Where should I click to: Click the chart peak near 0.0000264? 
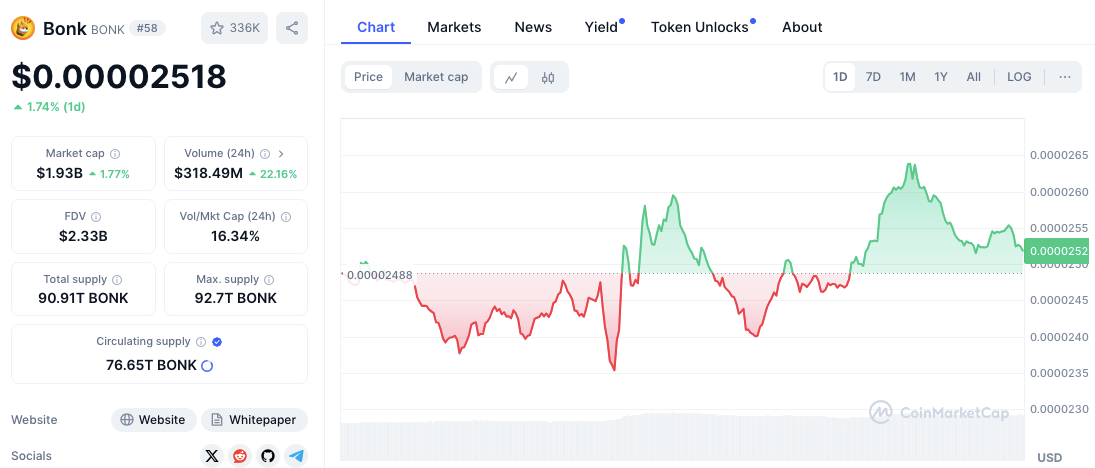click(x=910, y=164)
